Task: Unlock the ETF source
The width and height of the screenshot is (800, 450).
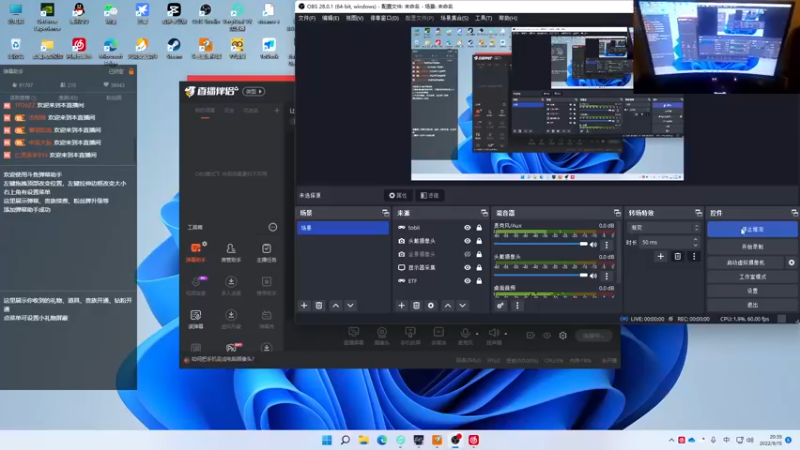Action: click(479, 281)
